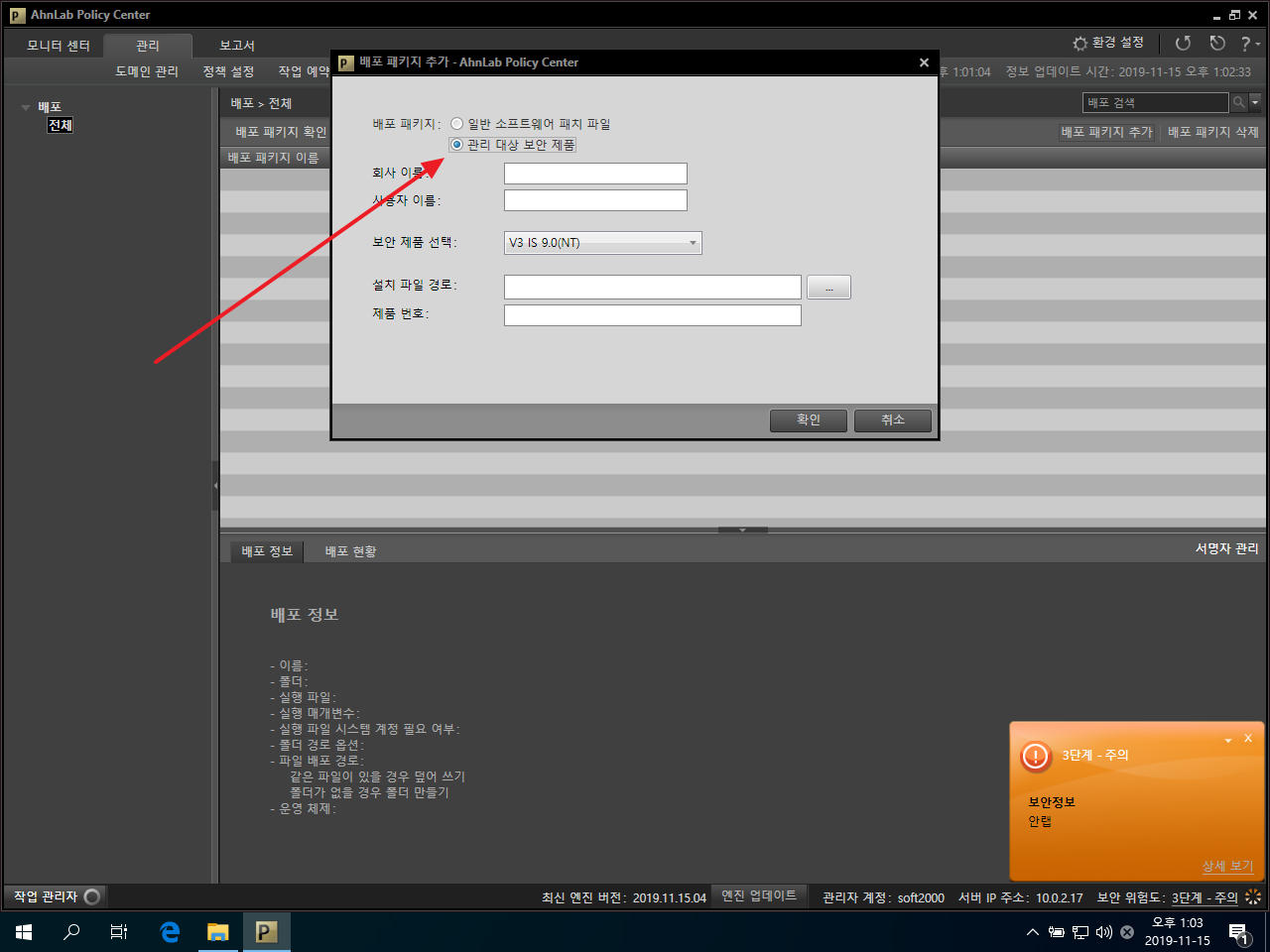
Task: Click 배포 패키지 이름 column header
Action: [x=274, y=158]
